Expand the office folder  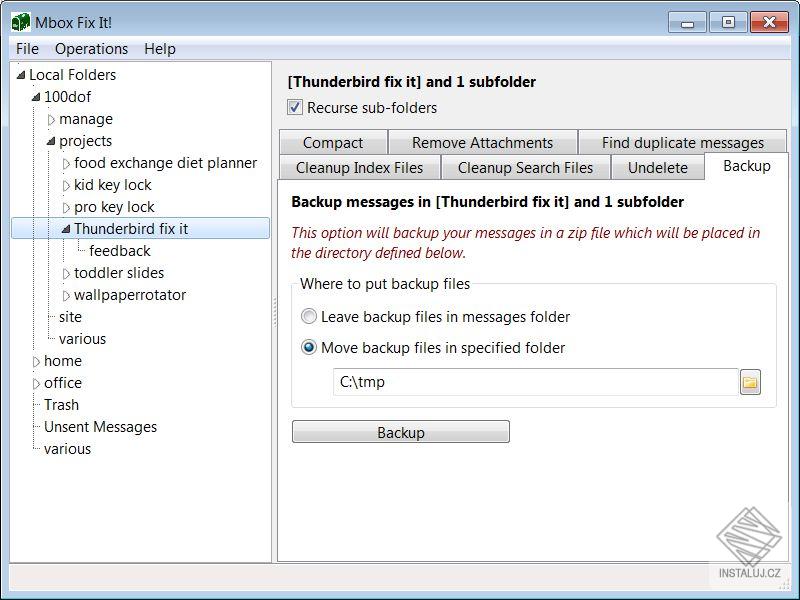pyautogui.click(x=37, y=383)
